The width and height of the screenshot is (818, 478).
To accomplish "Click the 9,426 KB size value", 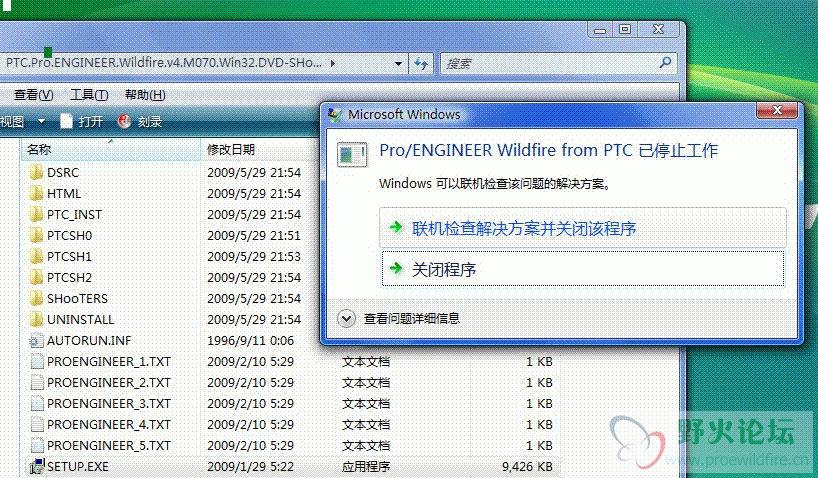I will 527,467.
